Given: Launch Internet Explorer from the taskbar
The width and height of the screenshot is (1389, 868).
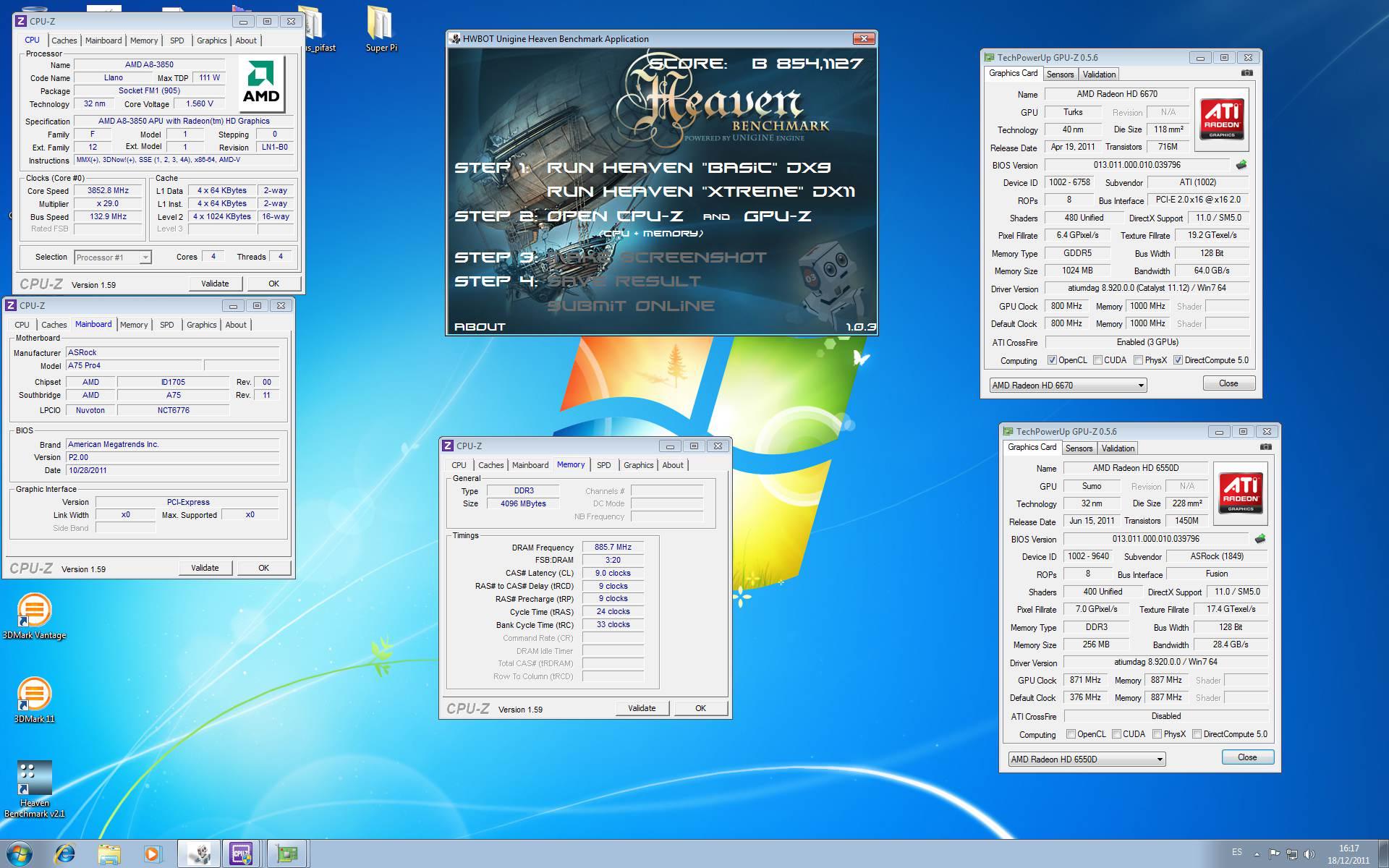Looking at the screenshot, I should 65,854.
